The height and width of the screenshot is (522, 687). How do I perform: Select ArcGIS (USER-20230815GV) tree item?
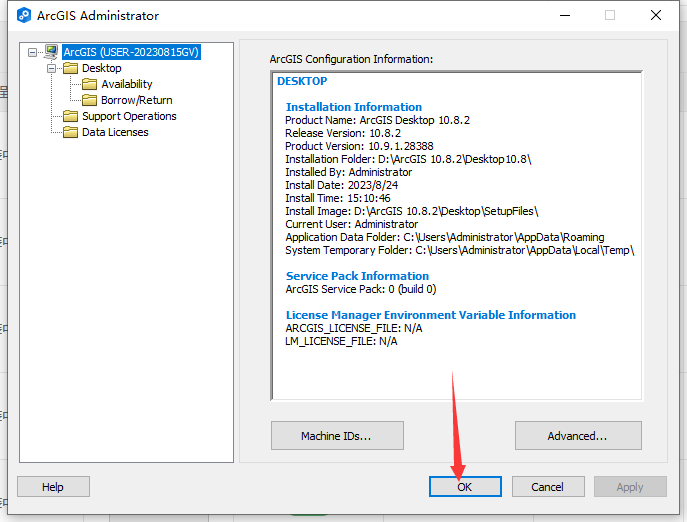coord(131,52)
